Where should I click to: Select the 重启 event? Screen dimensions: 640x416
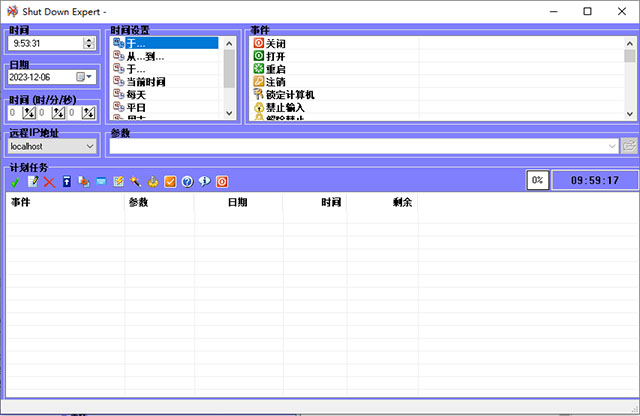(276, 69)
